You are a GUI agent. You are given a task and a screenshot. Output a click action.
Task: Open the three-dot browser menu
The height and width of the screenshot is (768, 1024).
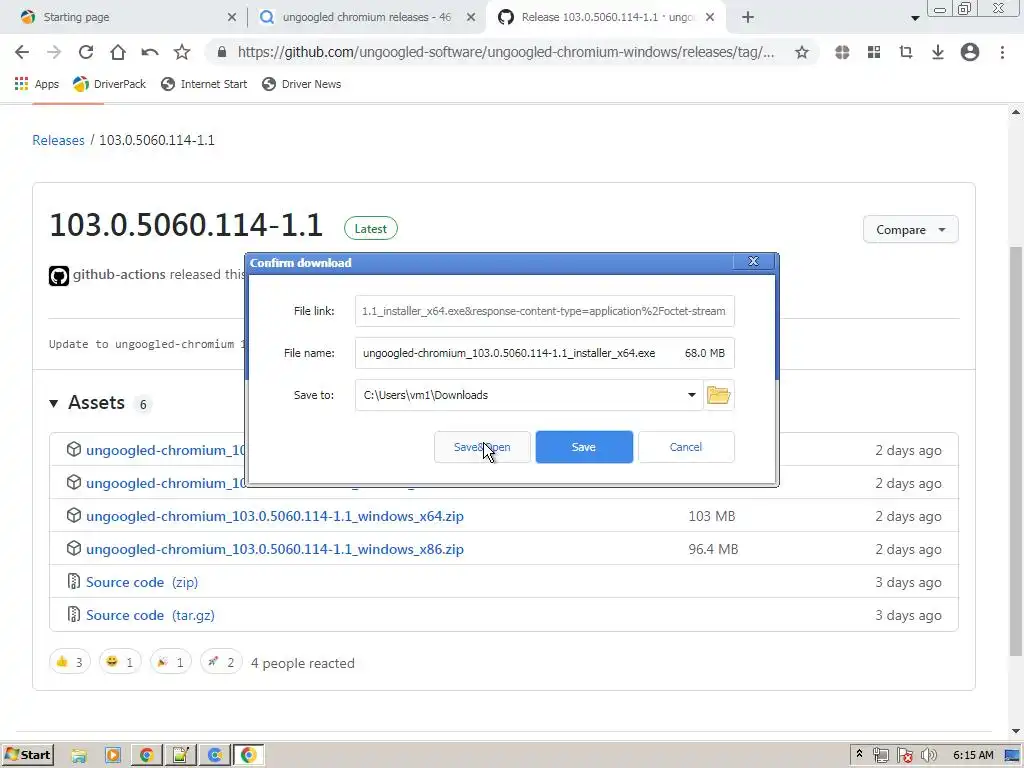point(1002,52)
